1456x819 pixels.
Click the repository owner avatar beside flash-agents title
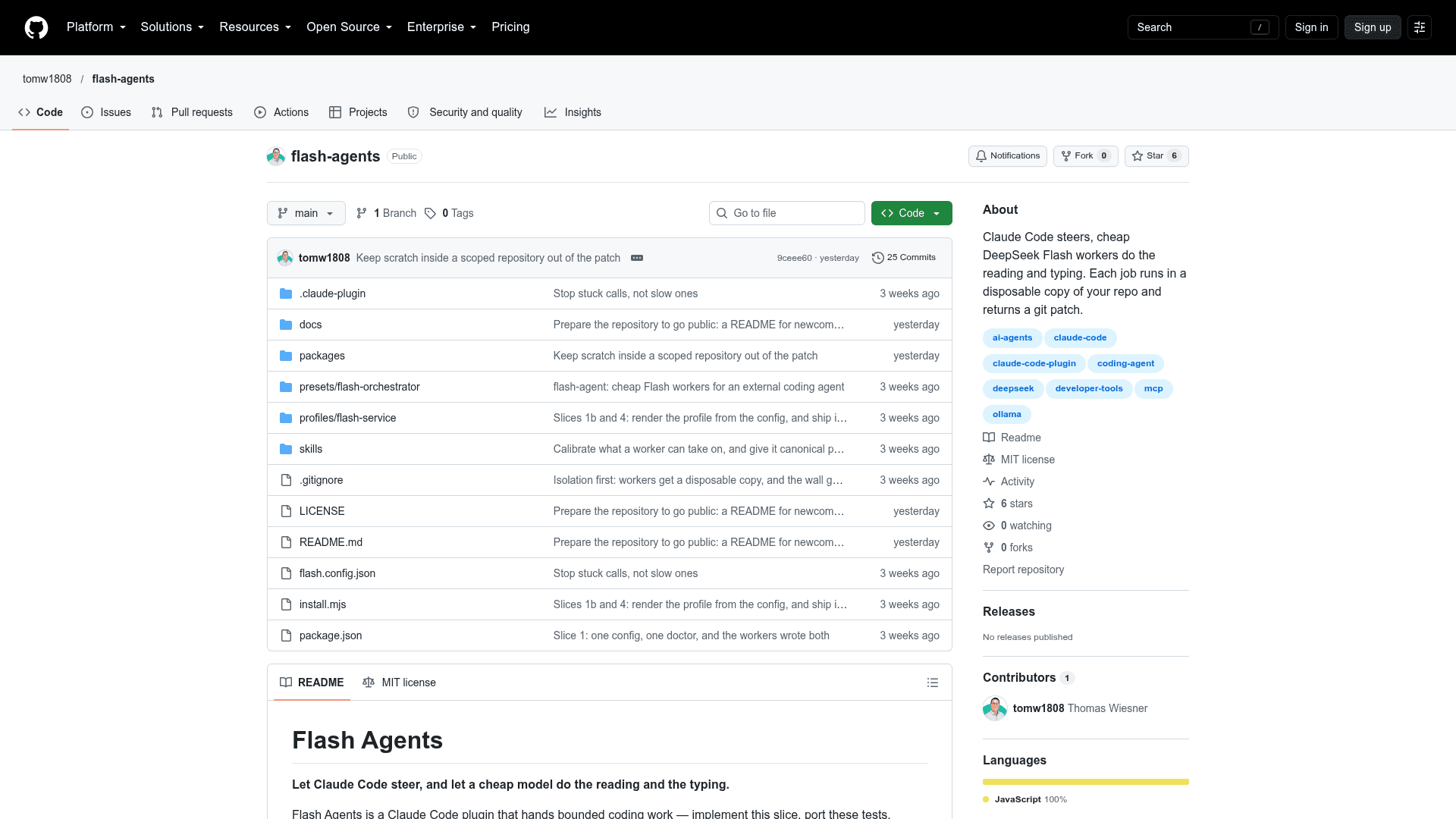coord(276,156)
